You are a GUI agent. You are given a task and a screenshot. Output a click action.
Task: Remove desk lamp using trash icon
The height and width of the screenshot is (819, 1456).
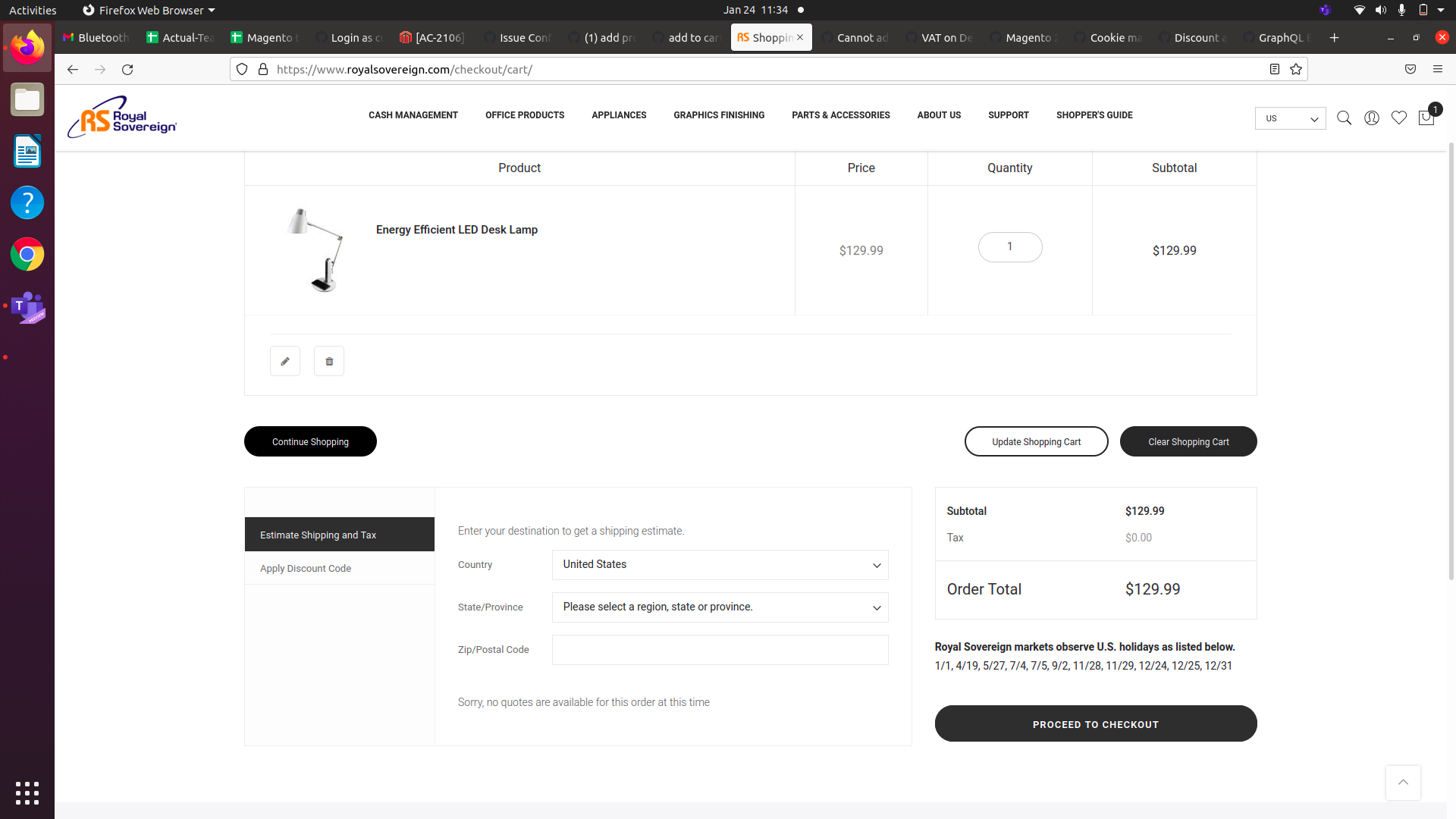coord(328,361)
